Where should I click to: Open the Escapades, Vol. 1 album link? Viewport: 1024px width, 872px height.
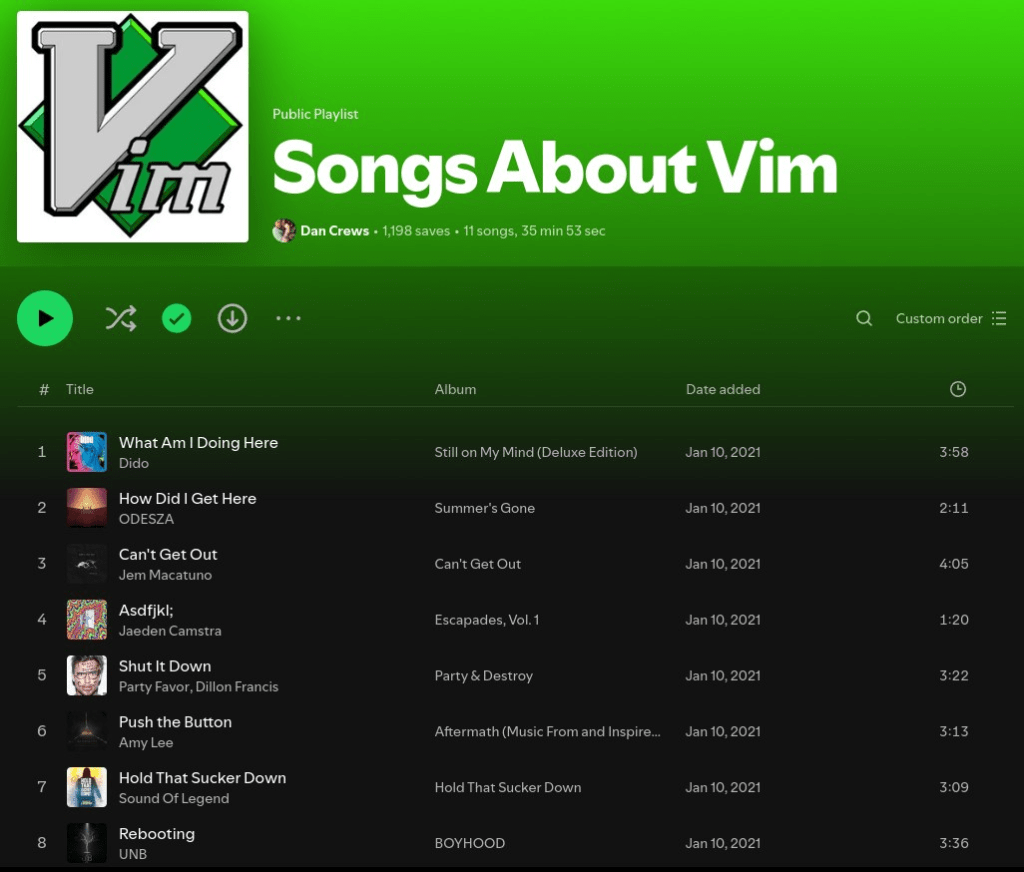(x=486, y=620)
